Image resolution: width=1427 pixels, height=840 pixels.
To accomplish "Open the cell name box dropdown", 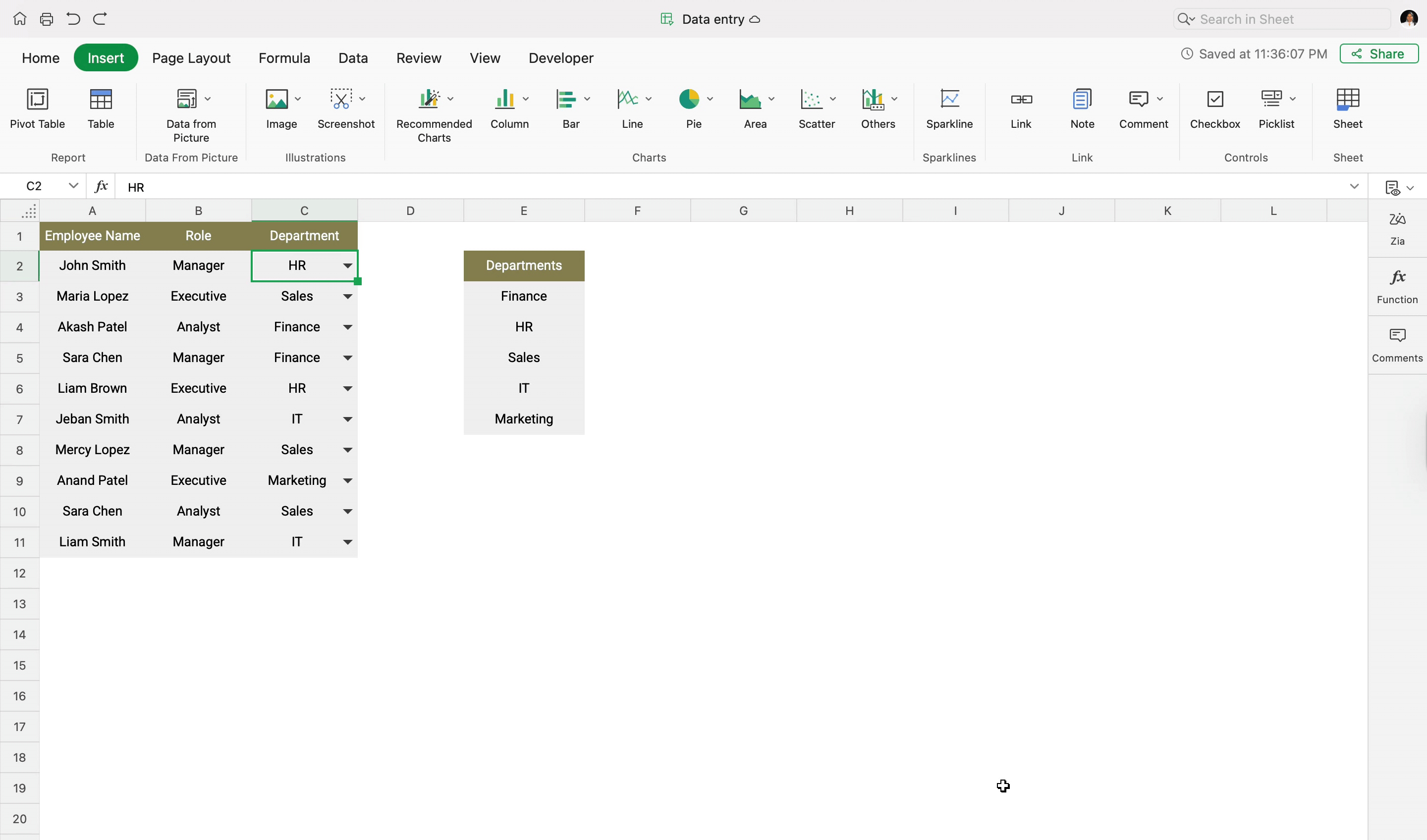I will 73,186.
